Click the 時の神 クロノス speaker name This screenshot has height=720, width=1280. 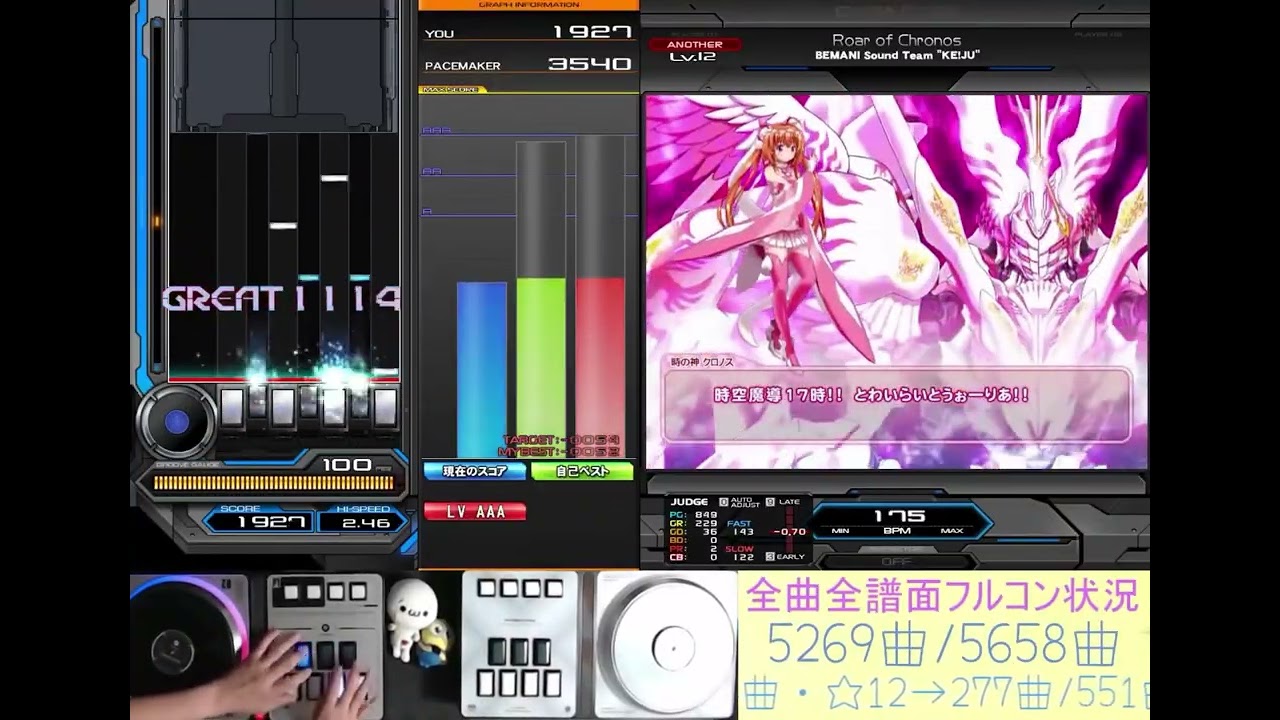coord(702,362)
